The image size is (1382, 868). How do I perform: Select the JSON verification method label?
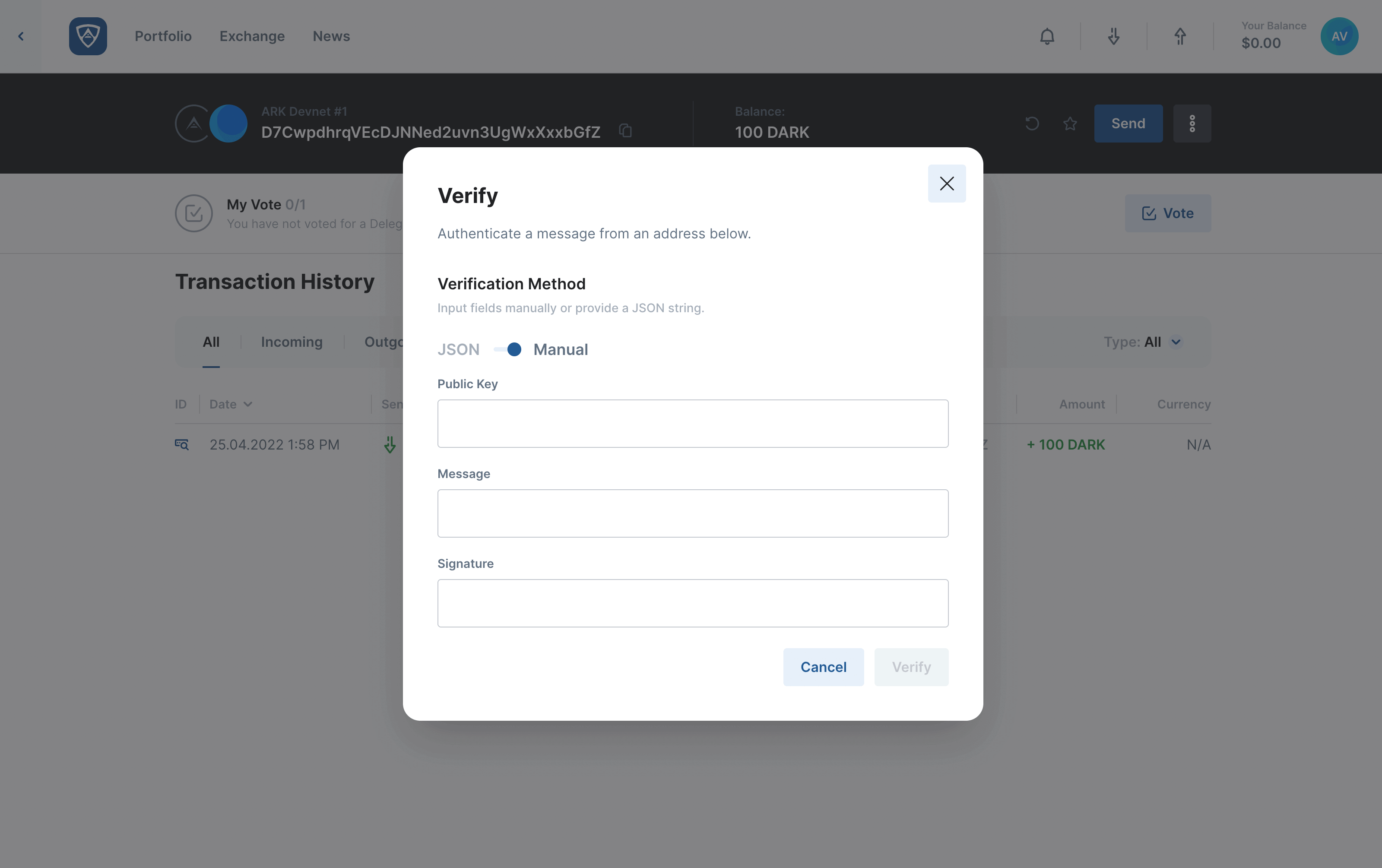[459, 349]
